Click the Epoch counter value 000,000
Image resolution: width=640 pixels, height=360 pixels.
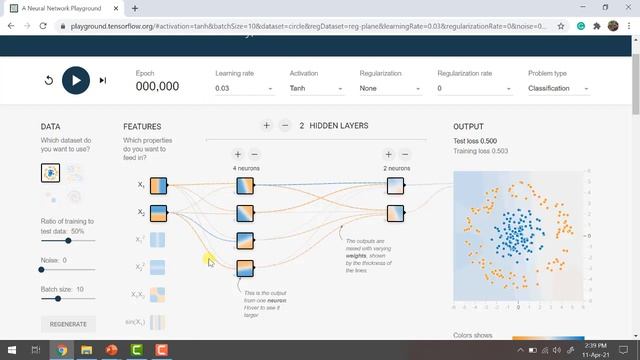pos(157,86)
